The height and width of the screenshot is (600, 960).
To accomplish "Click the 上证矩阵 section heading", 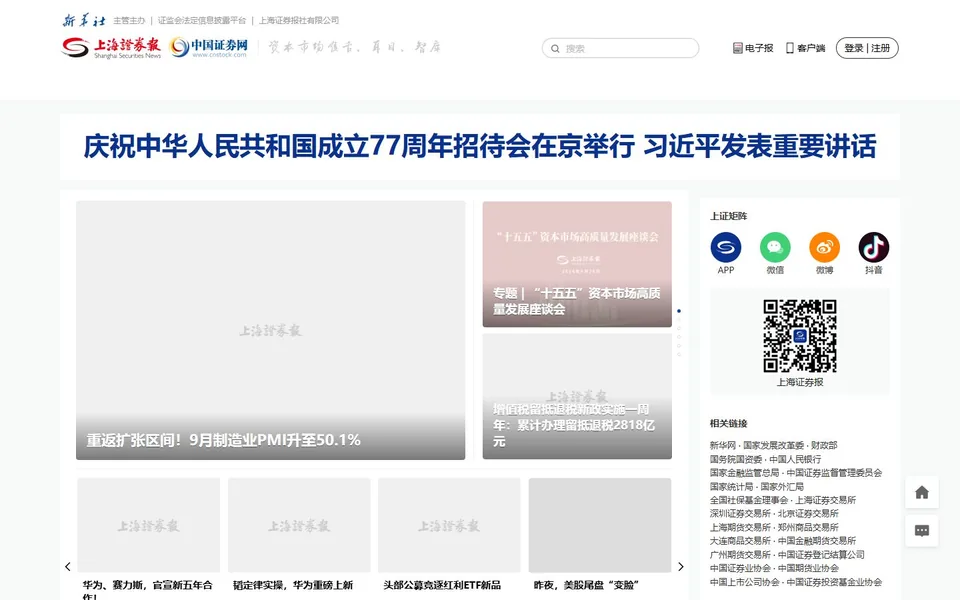I will click(x=729, y=216).
